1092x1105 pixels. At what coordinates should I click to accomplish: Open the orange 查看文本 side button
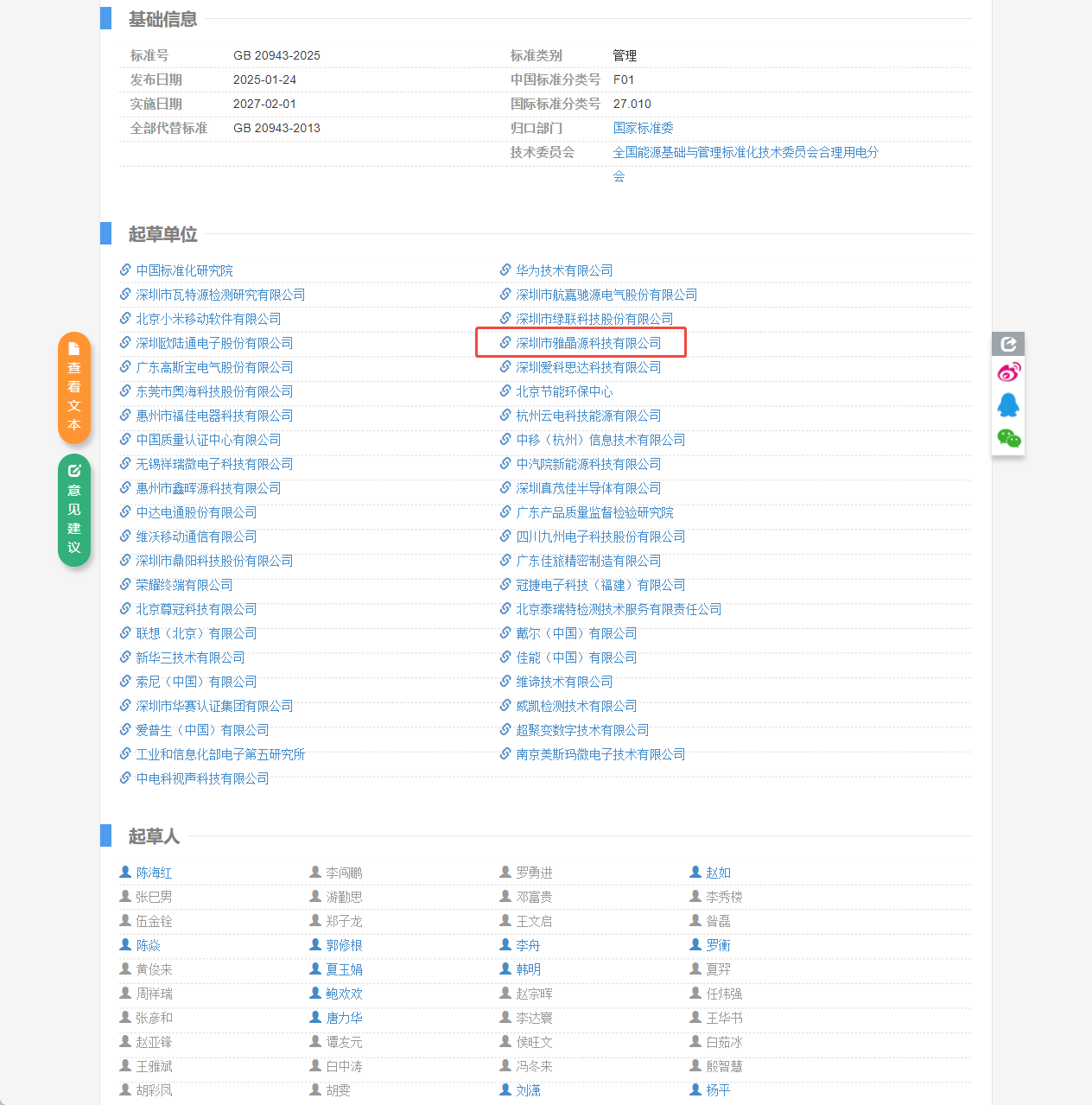coord(74,388)
